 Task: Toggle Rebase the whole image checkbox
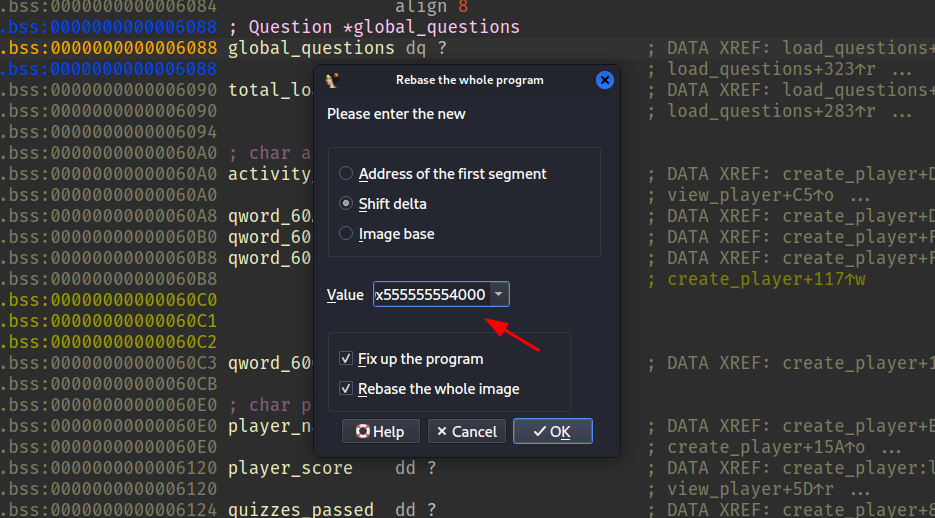346,389
